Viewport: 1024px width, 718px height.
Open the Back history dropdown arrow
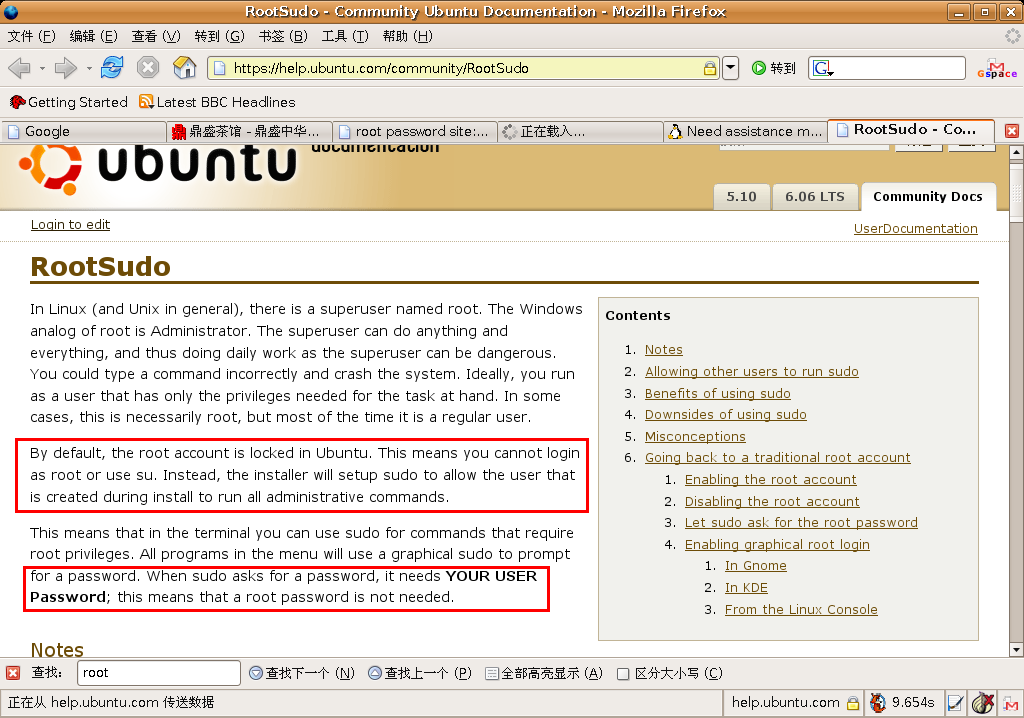pos(42,68)
